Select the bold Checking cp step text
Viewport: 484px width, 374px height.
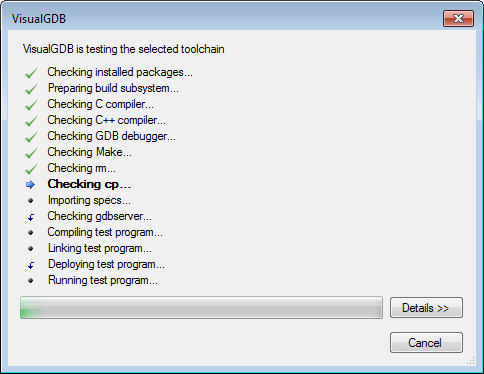pos(89,184)
